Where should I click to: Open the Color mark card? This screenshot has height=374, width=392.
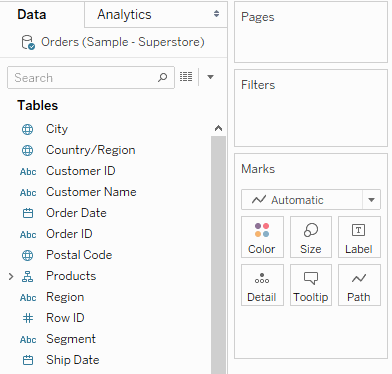click(262, 237)
